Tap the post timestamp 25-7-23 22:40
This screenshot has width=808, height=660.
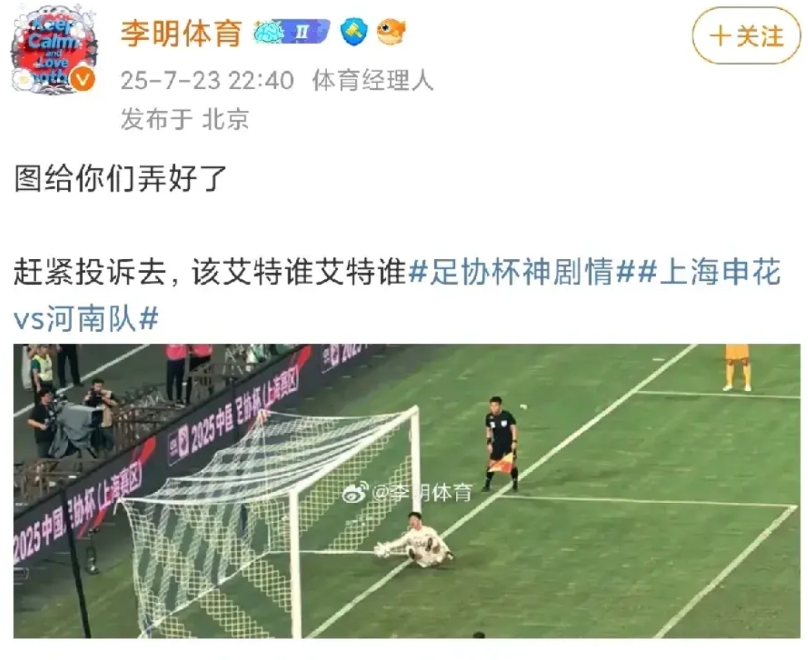(207, 80)
